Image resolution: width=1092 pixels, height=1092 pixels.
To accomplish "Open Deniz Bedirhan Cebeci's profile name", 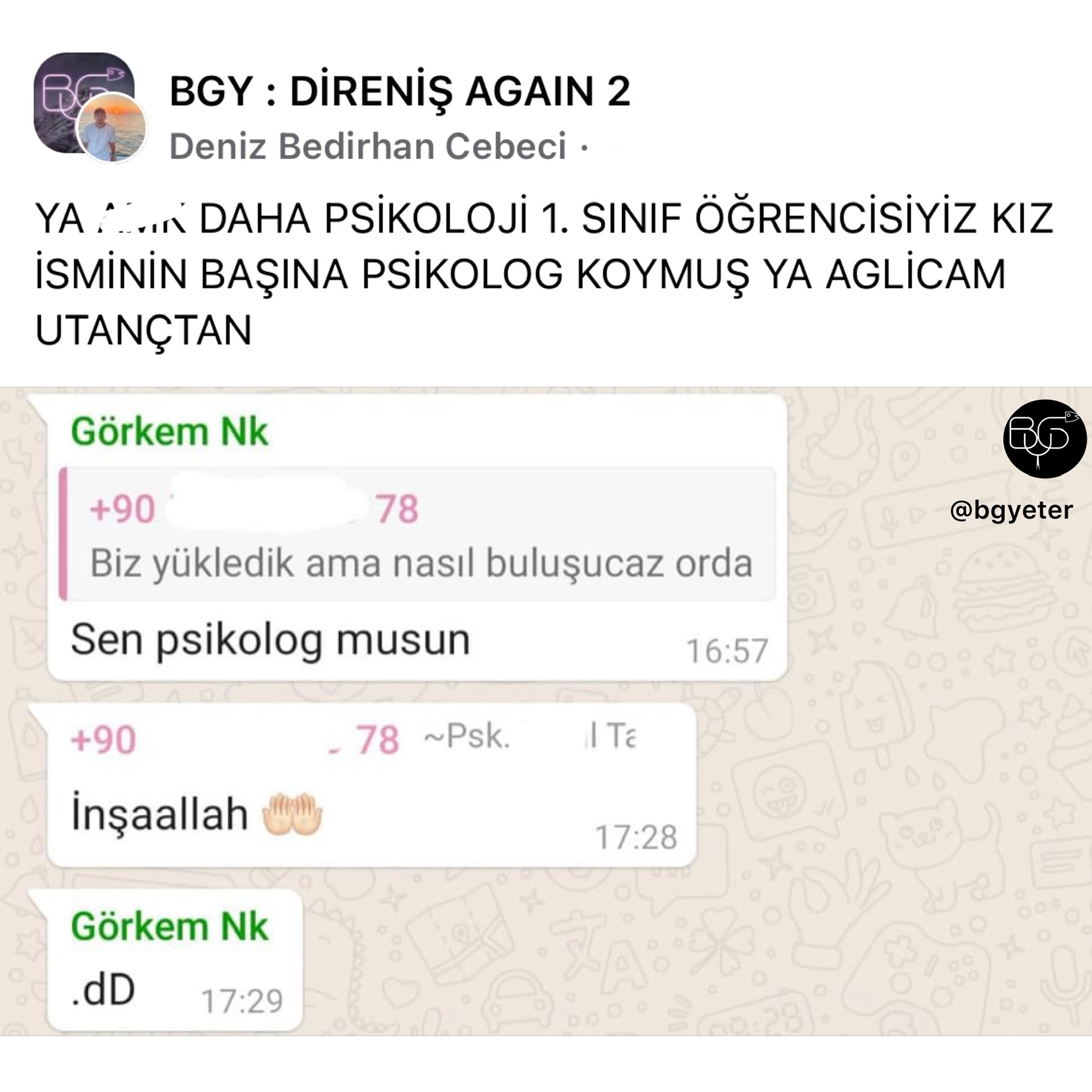I will pos(368,147).
